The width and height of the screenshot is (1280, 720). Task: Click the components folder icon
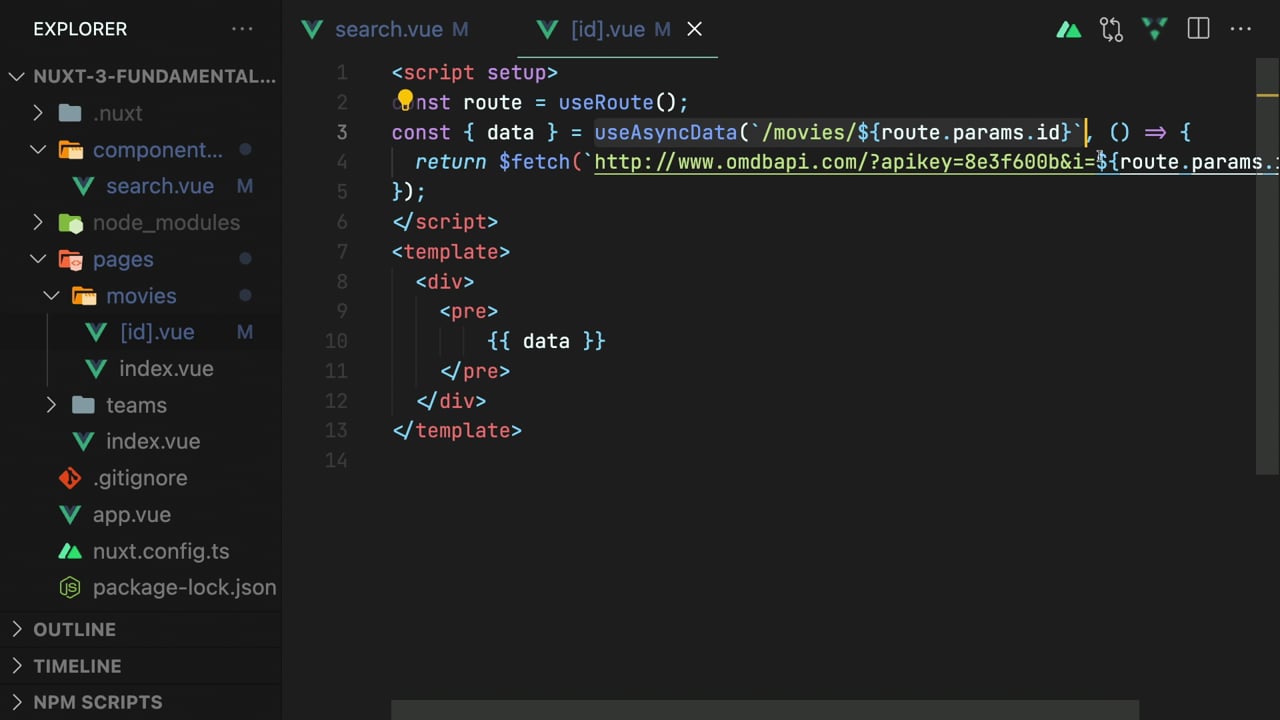tap(70, 150)
